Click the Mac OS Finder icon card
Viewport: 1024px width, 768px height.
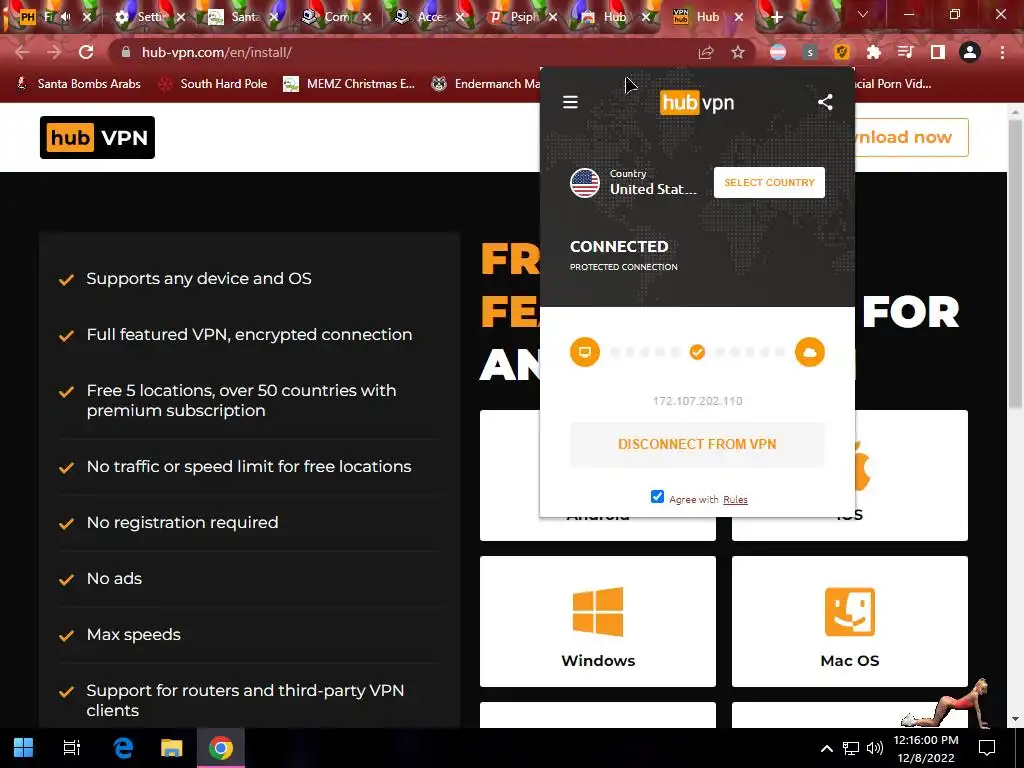(850, 621)
